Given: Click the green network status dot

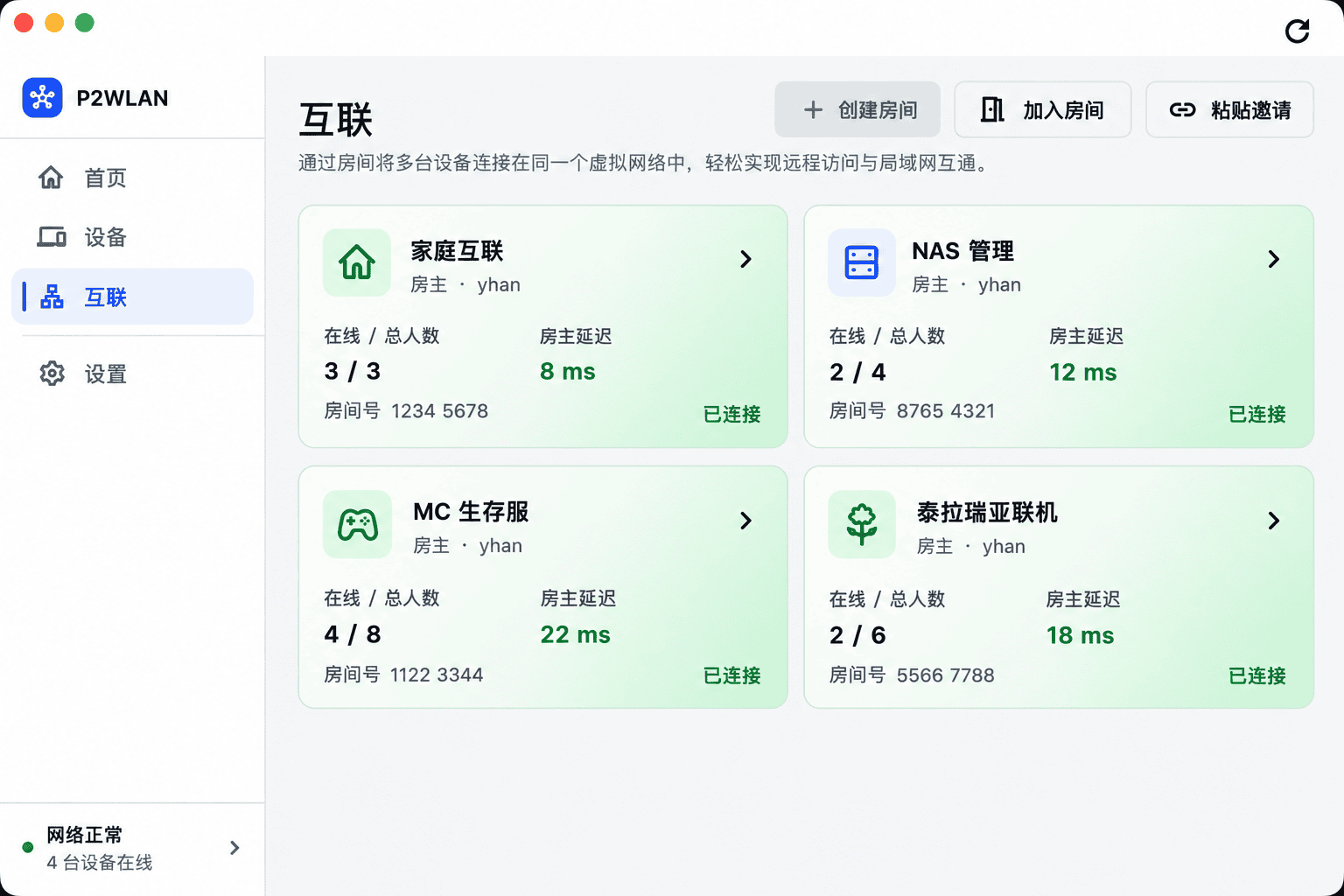Looking at the screenshot, I should click(28, 847).
